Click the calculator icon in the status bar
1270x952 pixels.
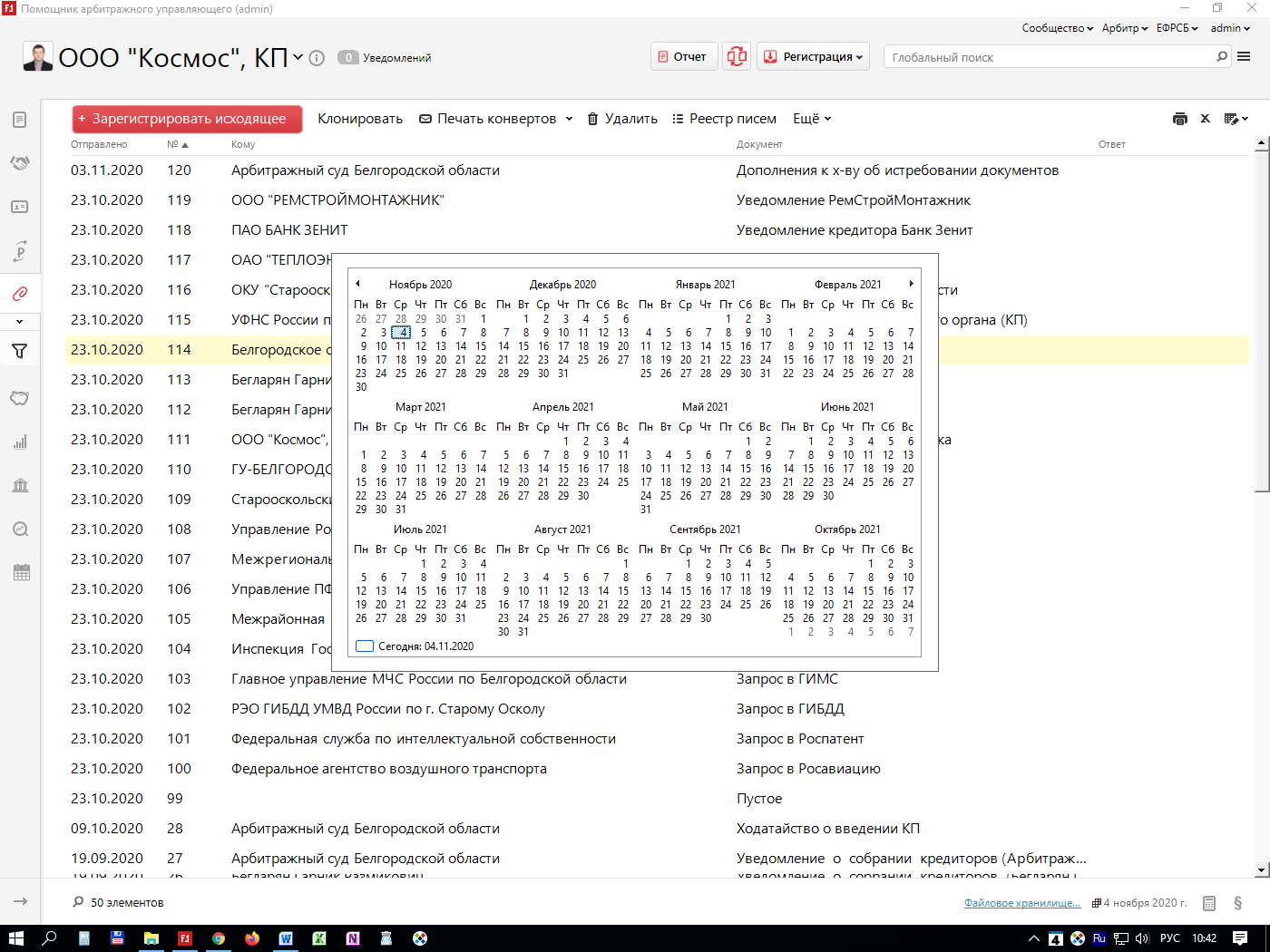tap(1208, 903)
